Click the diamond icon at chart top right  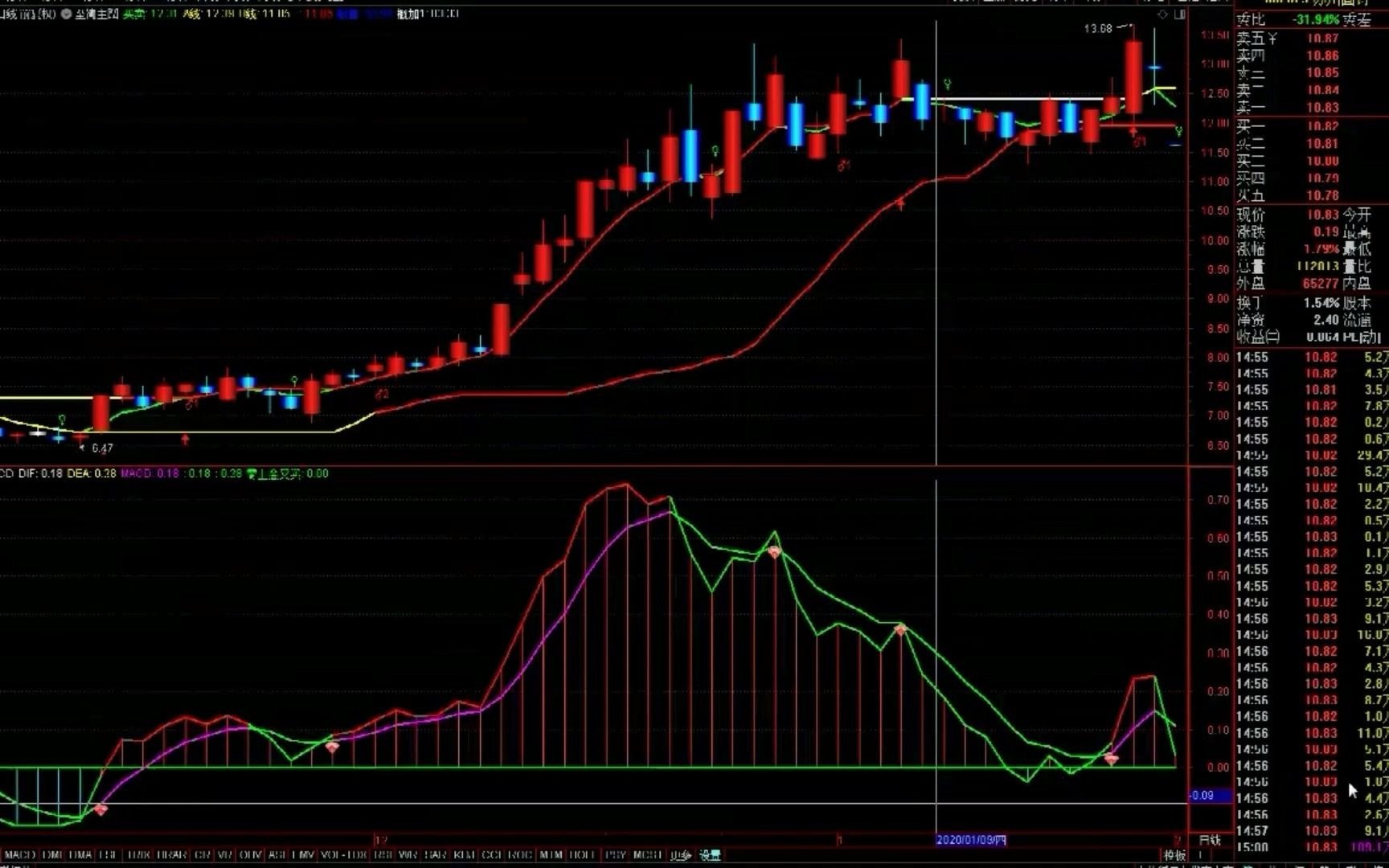pyautogui.click(x=1162, y=14)
